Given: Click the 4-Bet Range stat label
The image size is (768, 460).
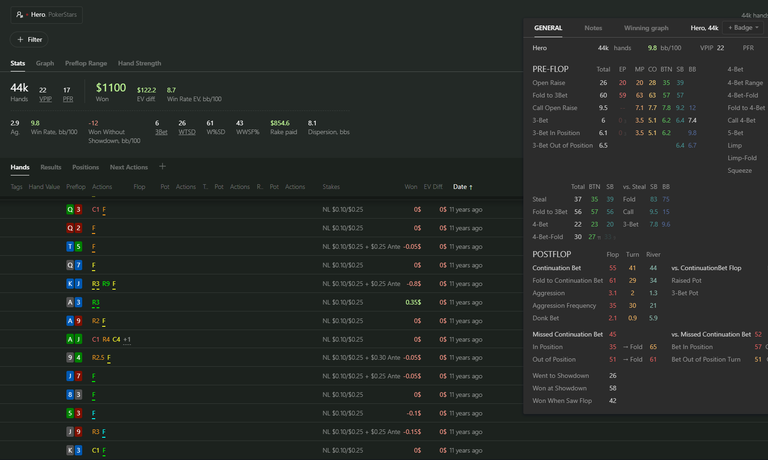Looking at the screenshot, I should pos(745,83).
